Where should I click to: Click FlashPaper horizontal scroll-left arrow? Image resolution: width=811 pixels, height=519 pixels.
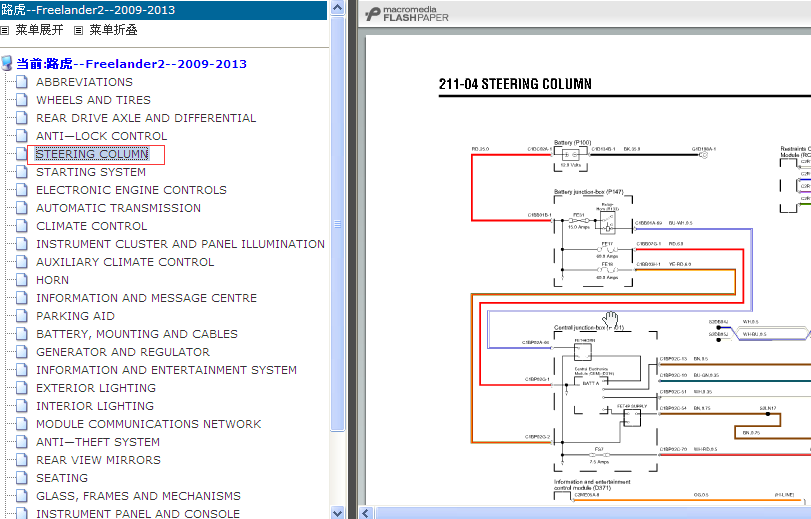tap(366, 513)
